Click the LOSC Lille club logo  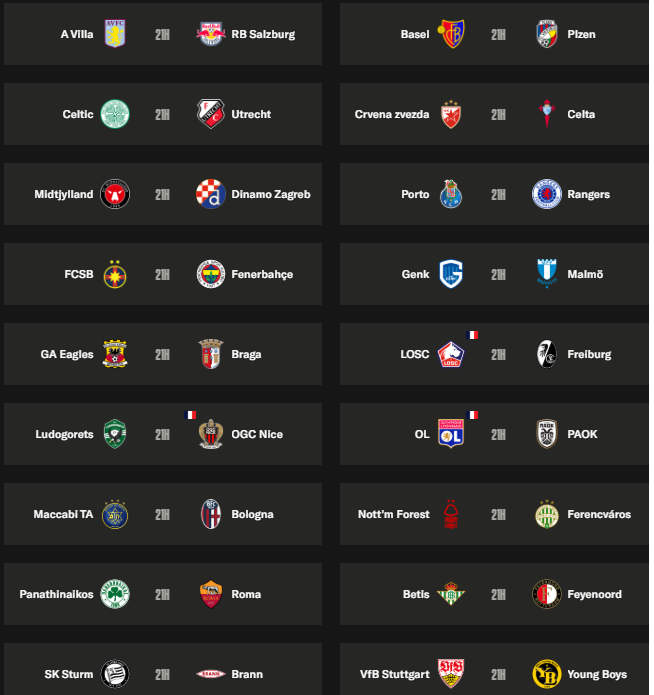click(451, 354)
